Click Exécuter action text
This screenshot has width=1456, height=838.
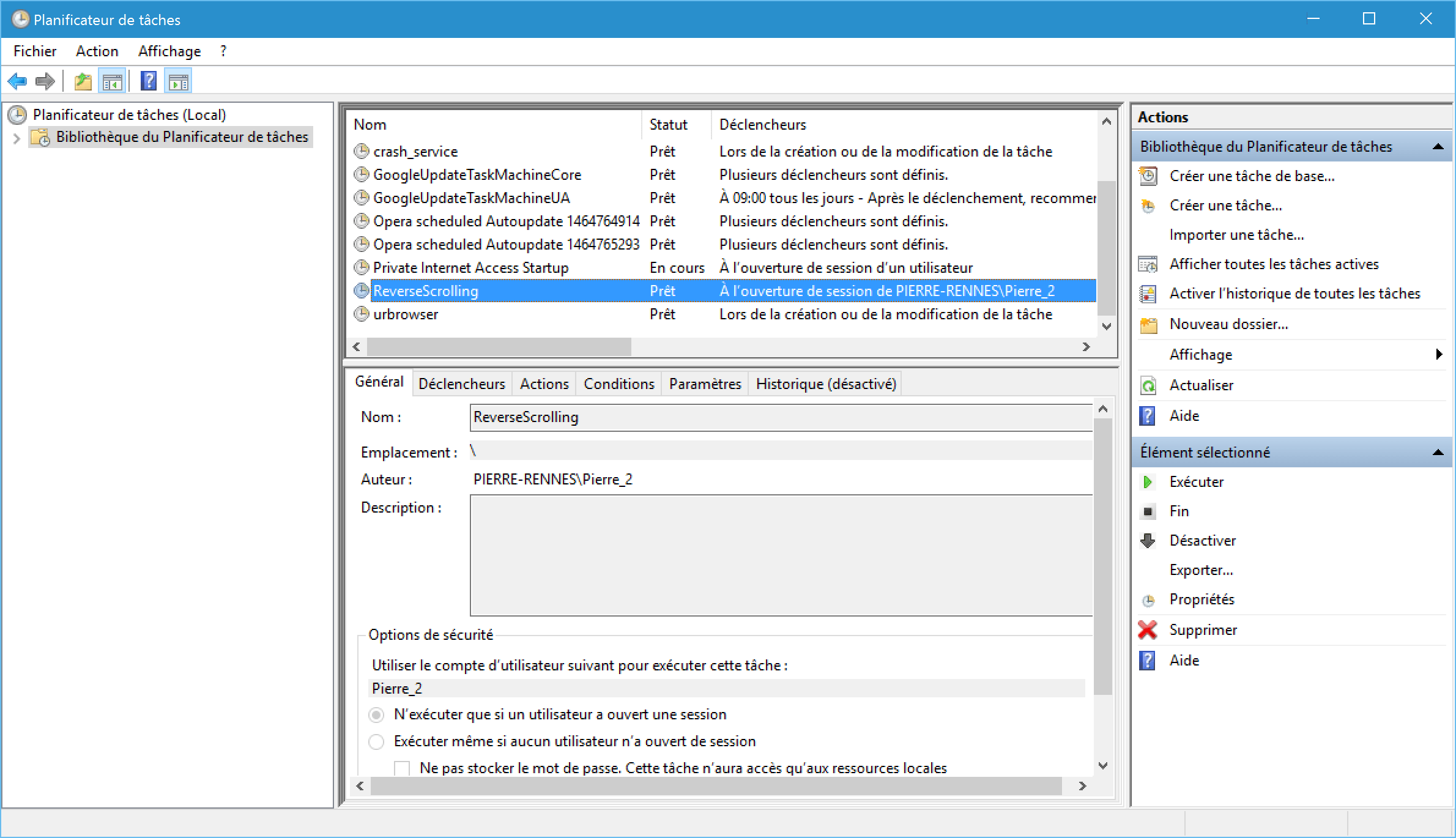1196,482
